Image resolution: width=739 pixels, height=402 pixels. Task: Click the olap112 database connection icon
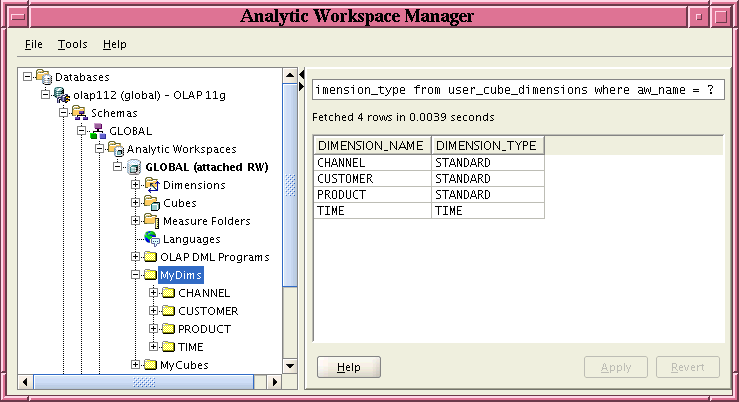tap(62, 95)
